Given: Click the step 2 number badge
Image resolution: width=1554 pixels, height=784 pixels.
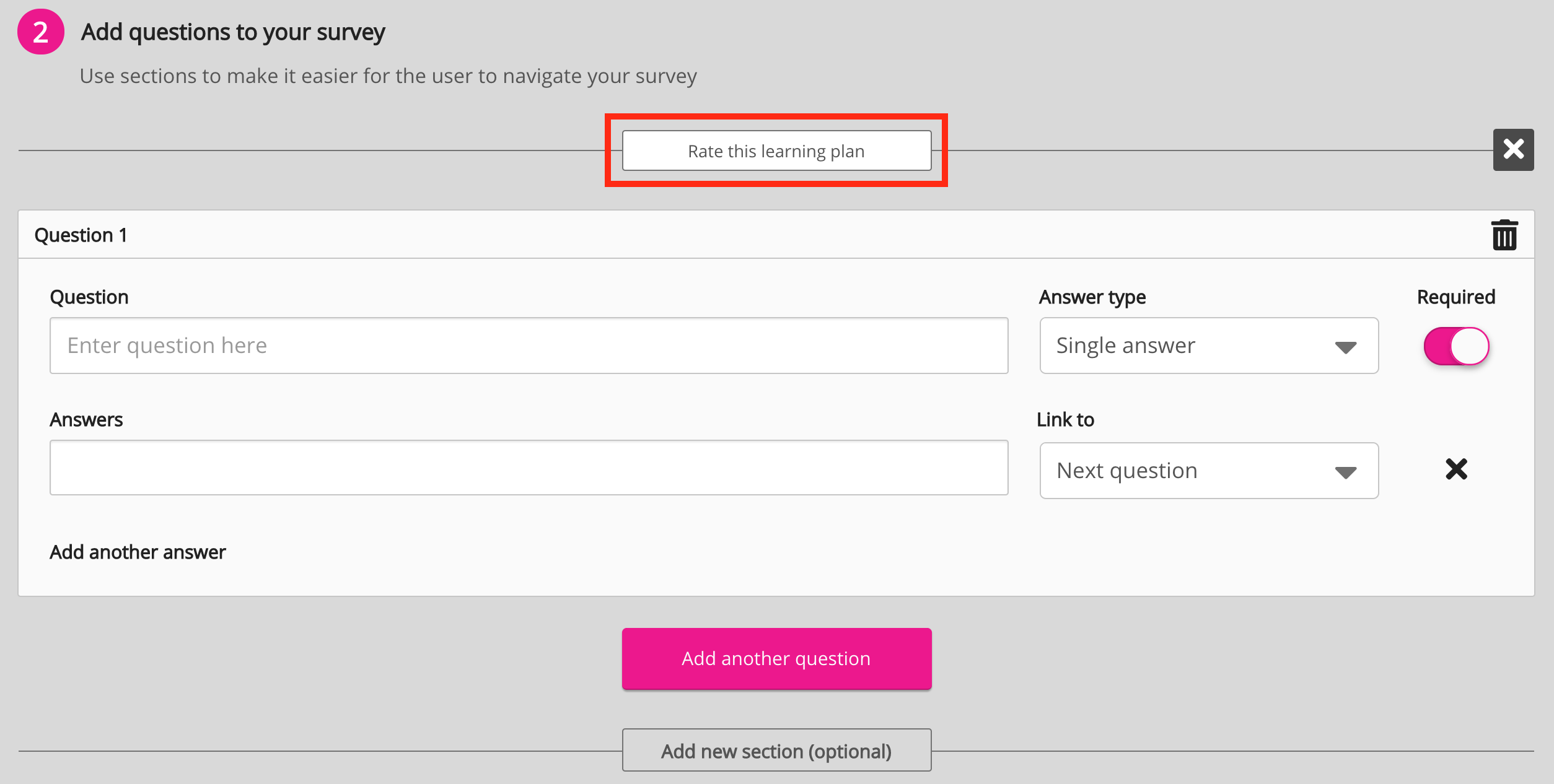Looking at the screenshot, I should pyautogui.click(x=40, y=32).
